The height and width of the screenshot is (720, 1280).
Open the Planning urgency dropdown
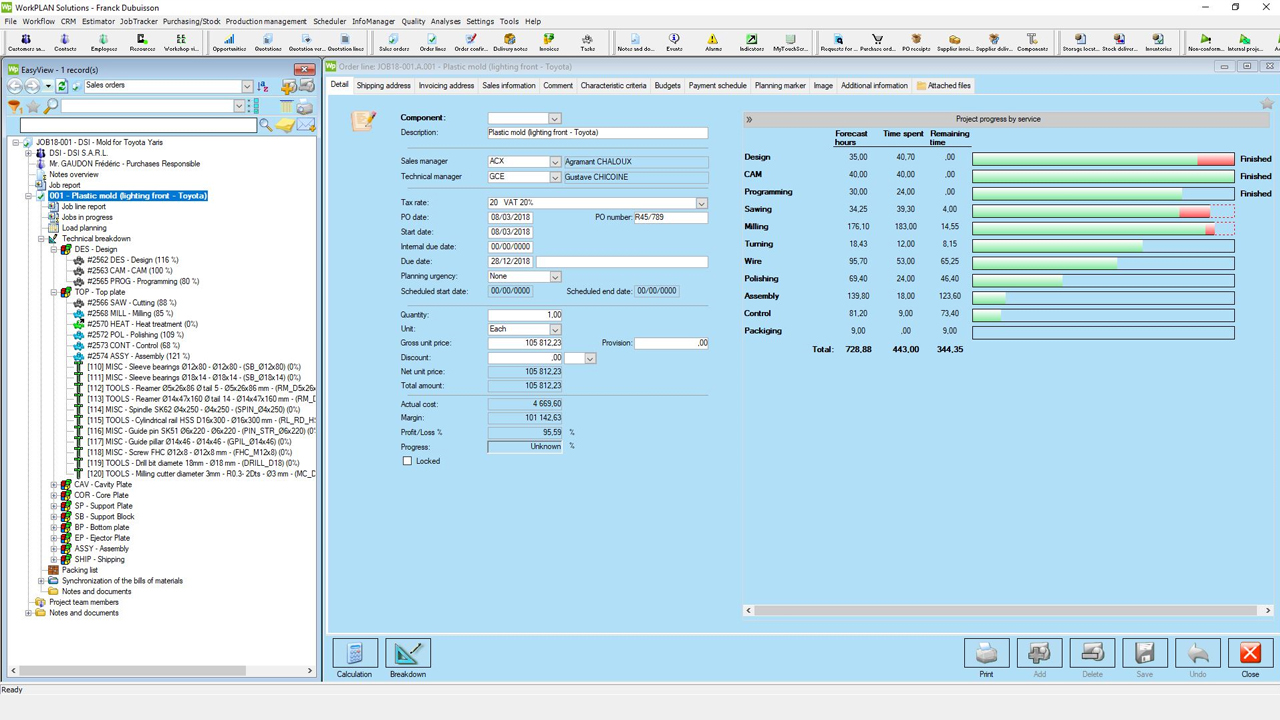click(555, 277)
